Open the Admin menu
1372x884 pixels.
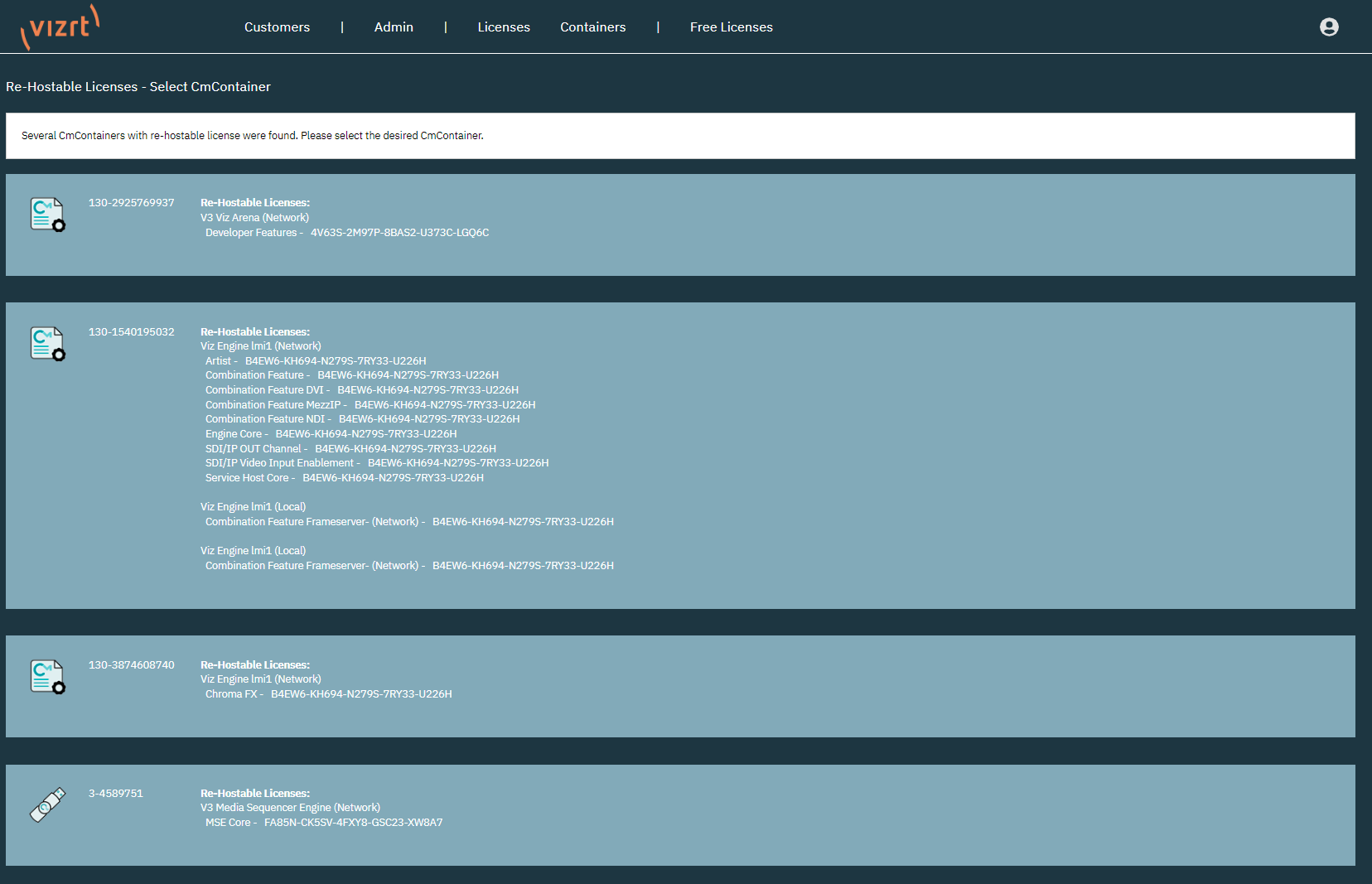(394, 27)
